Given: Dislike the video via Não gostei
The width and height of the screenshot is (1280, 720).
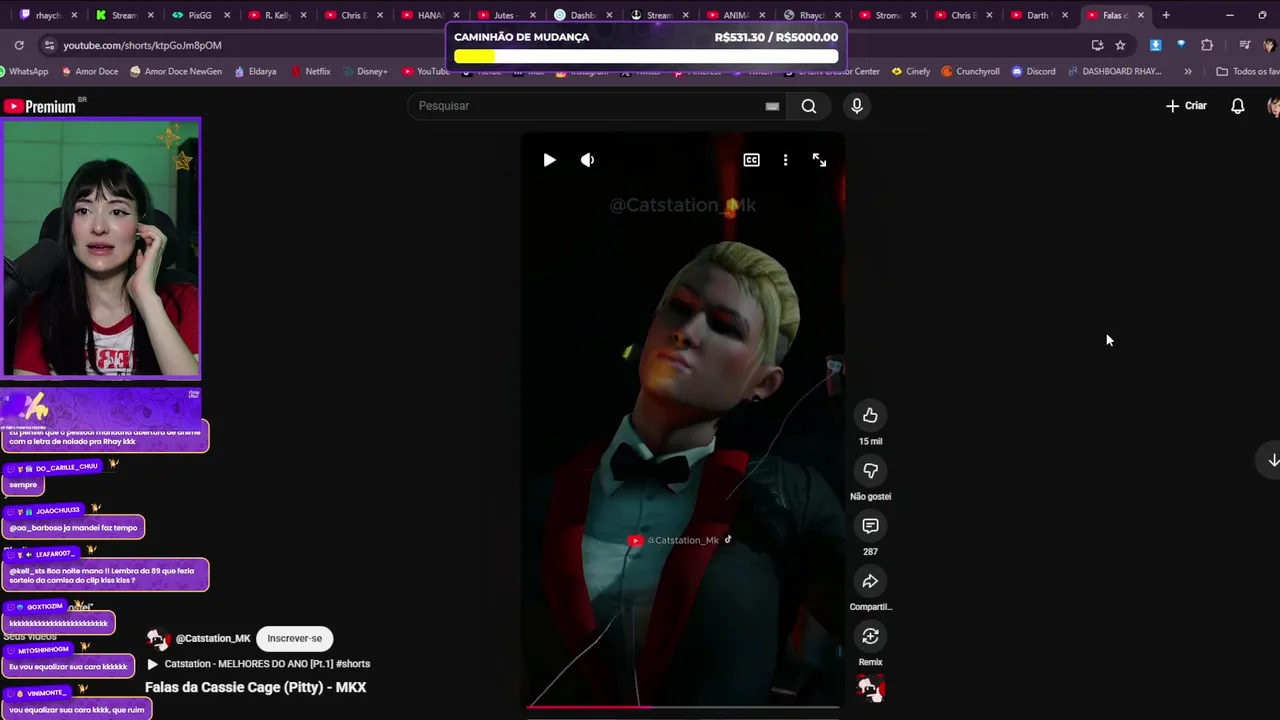Looking at the screenshot, I should coord(870,470).
